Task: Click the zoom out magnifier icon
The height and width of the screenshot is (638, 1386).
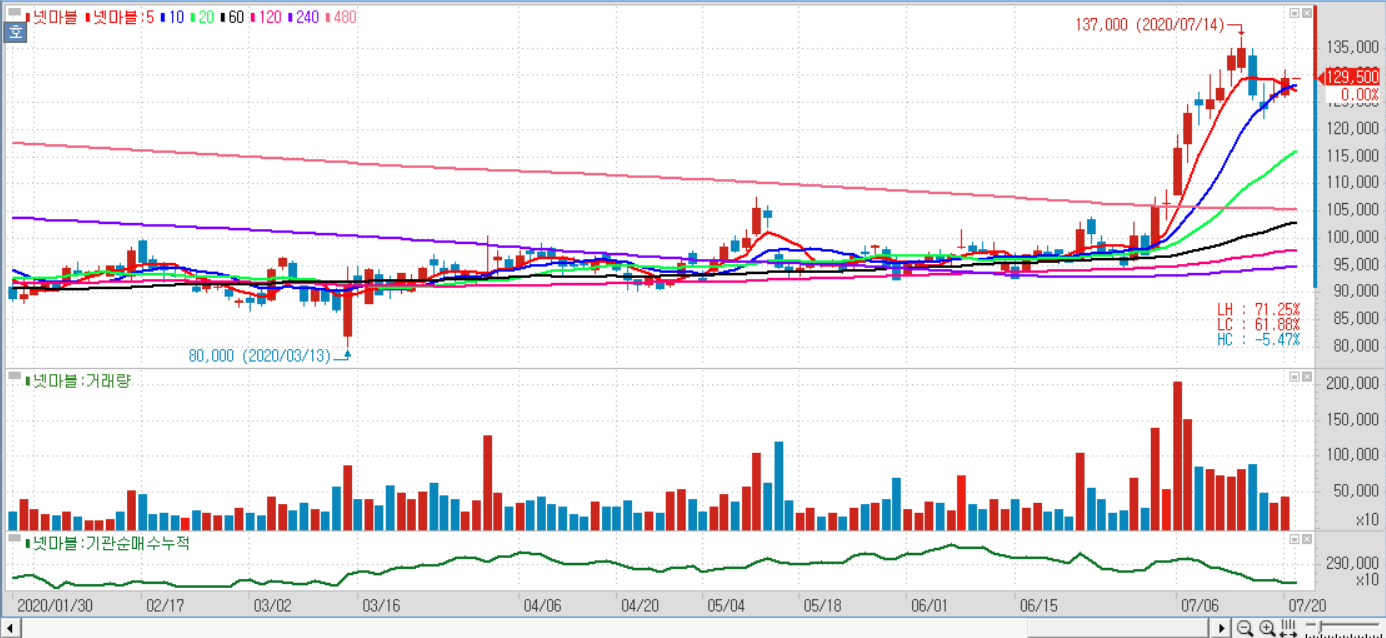Action: point(1245,628)
